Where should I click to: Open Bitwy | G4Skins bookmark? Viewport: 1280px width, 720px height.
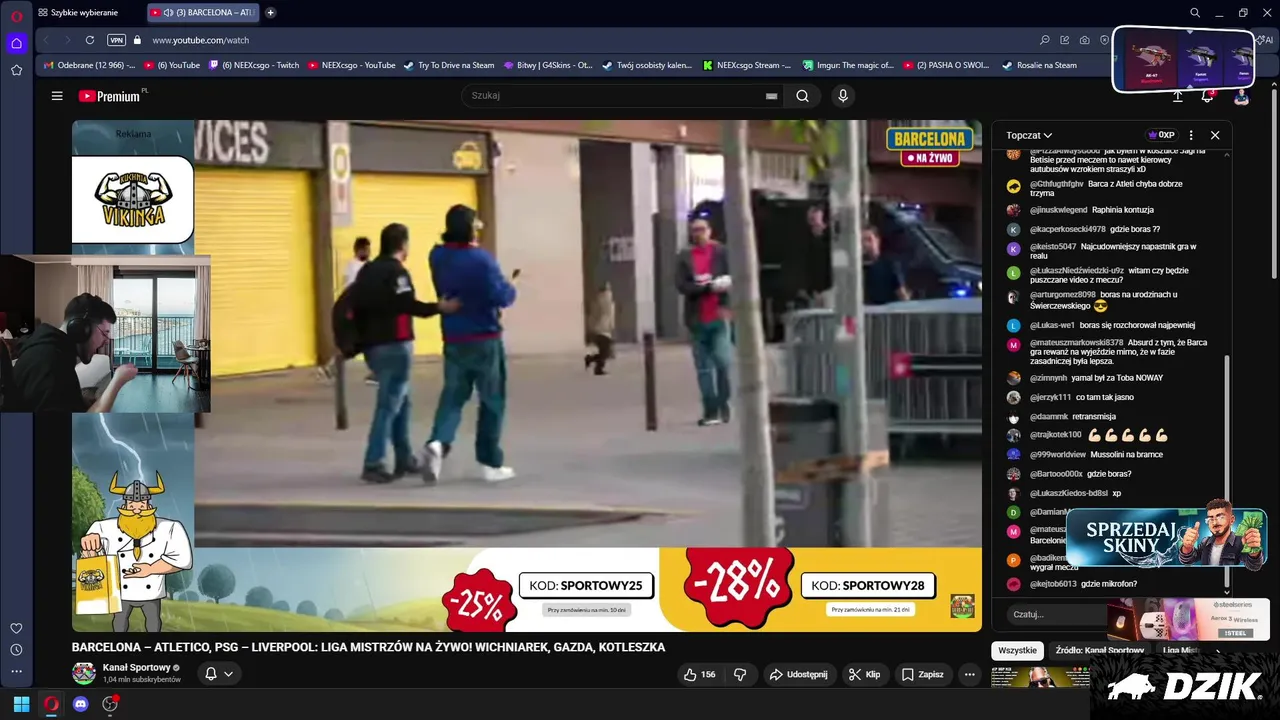(548, 65)
